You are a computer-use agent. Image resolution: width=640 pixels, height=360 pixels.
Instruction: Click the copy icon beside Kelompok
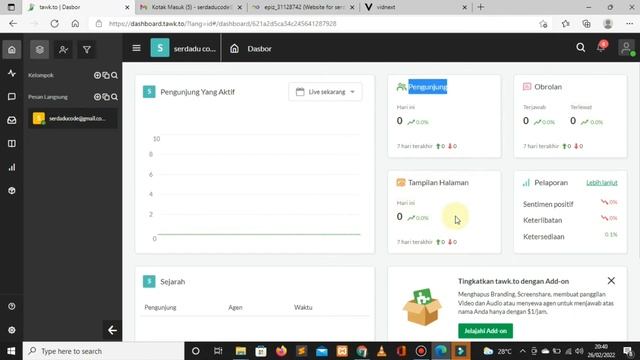pos(106,75)
